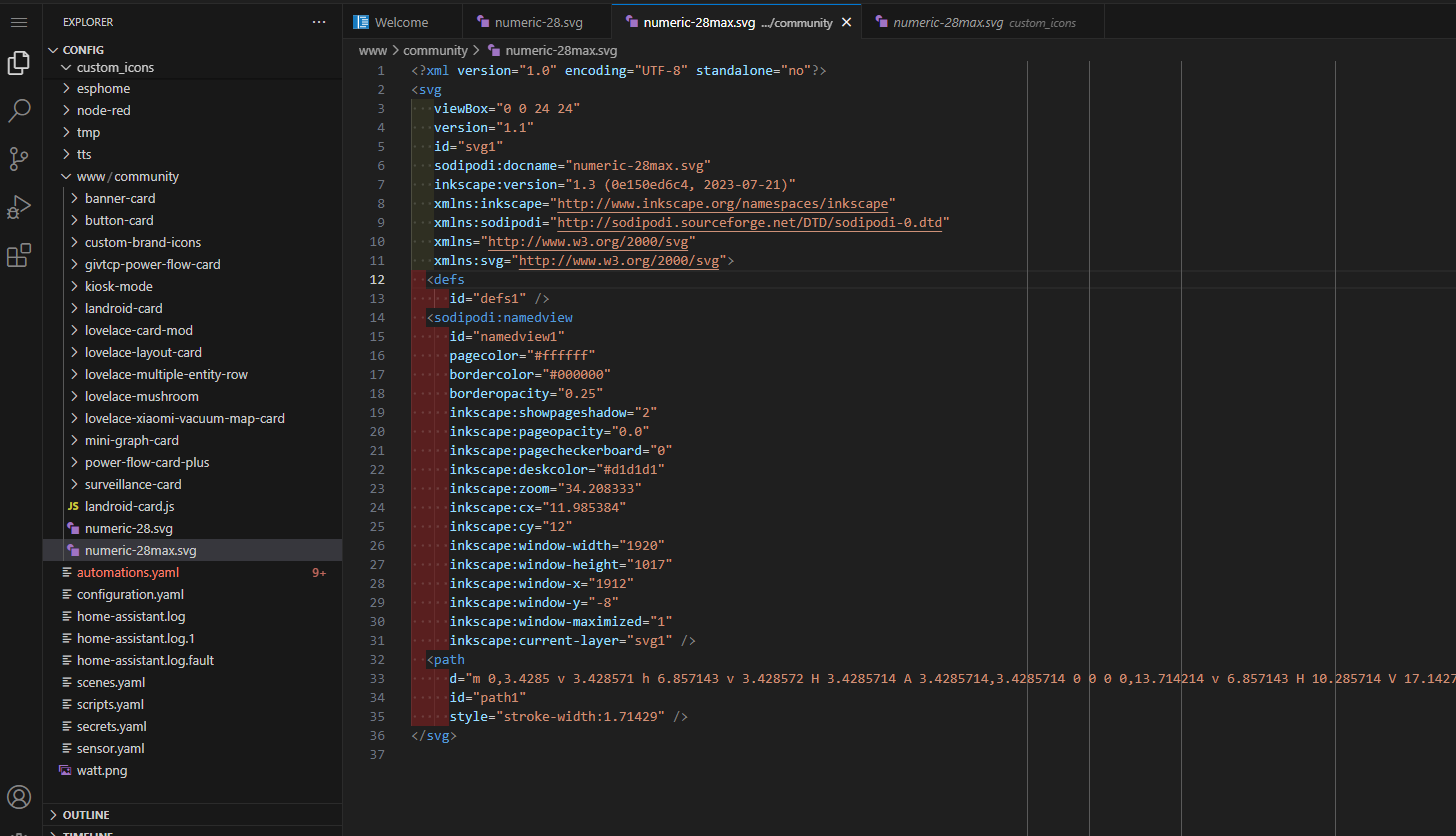Open the Explorer view icon

[x=18, y=64]
